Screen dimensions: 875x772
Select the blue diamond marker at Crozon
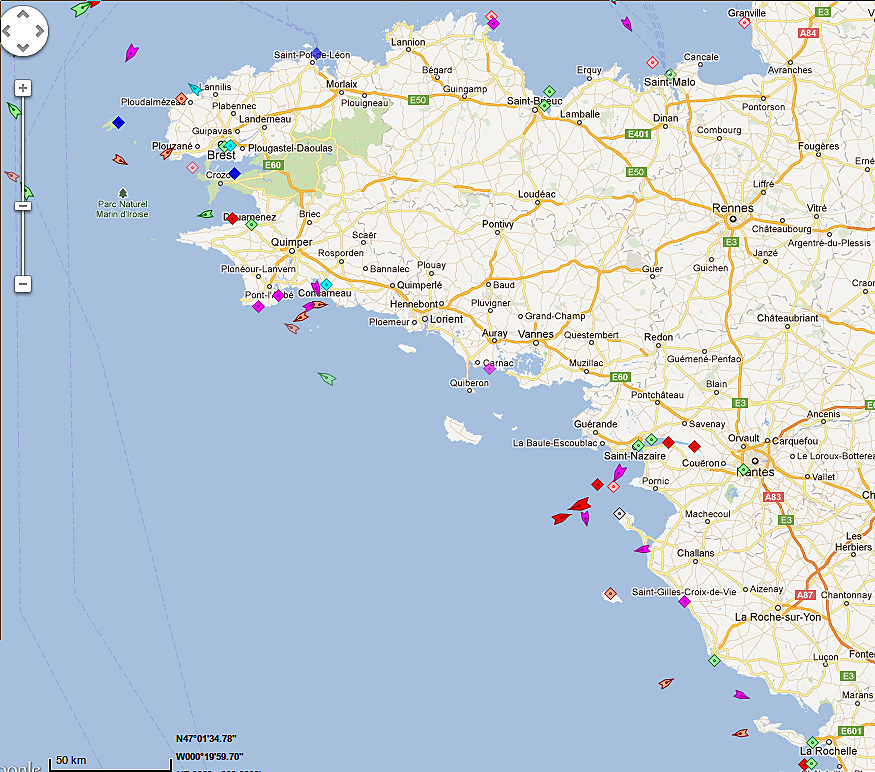(x=235, y=173)
